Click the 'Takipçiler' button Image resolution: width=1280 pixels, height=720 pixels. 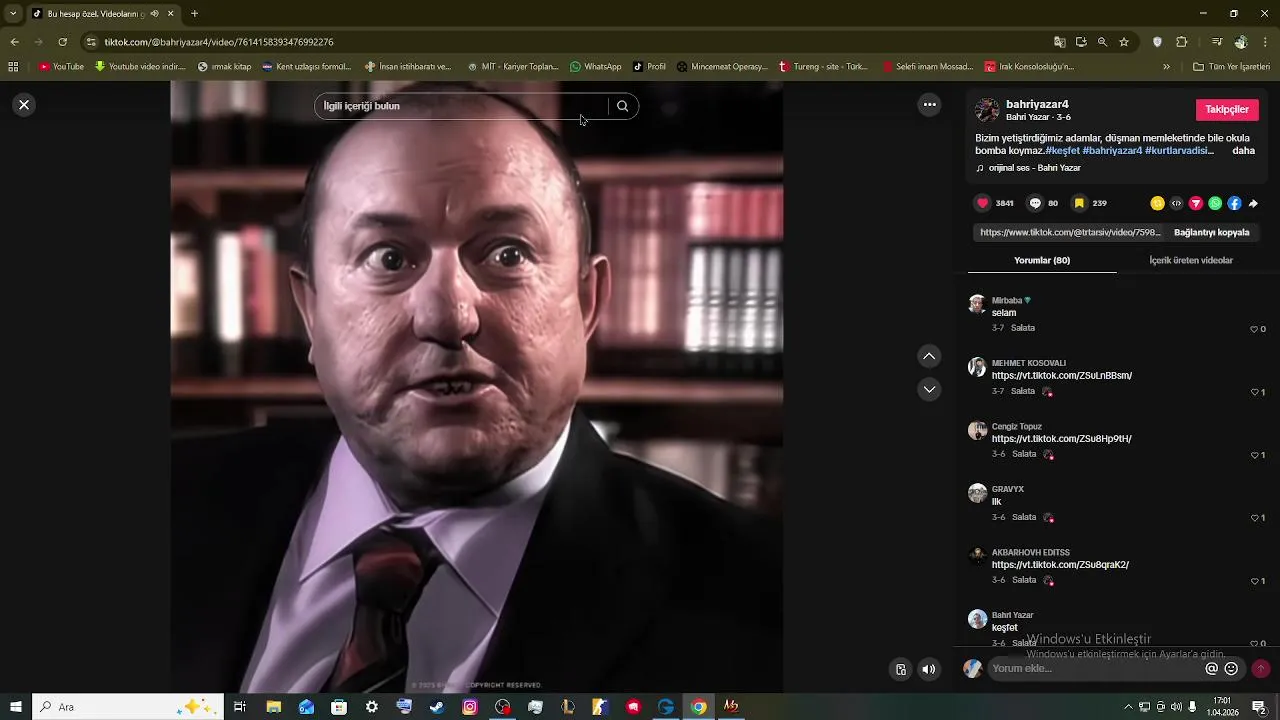[1226, 110]
